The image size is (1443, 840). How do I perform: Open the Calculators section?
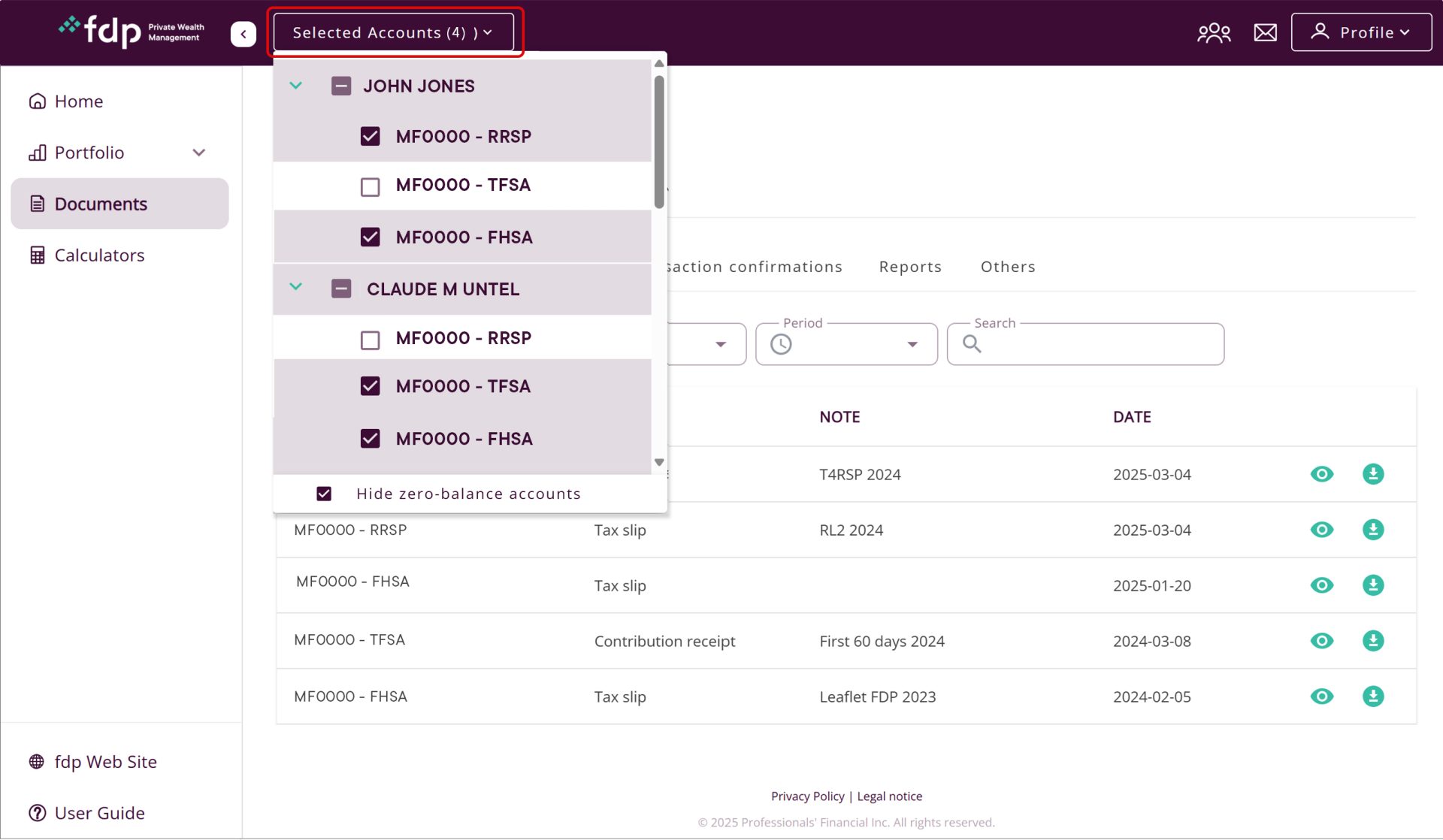pos(99,255)
